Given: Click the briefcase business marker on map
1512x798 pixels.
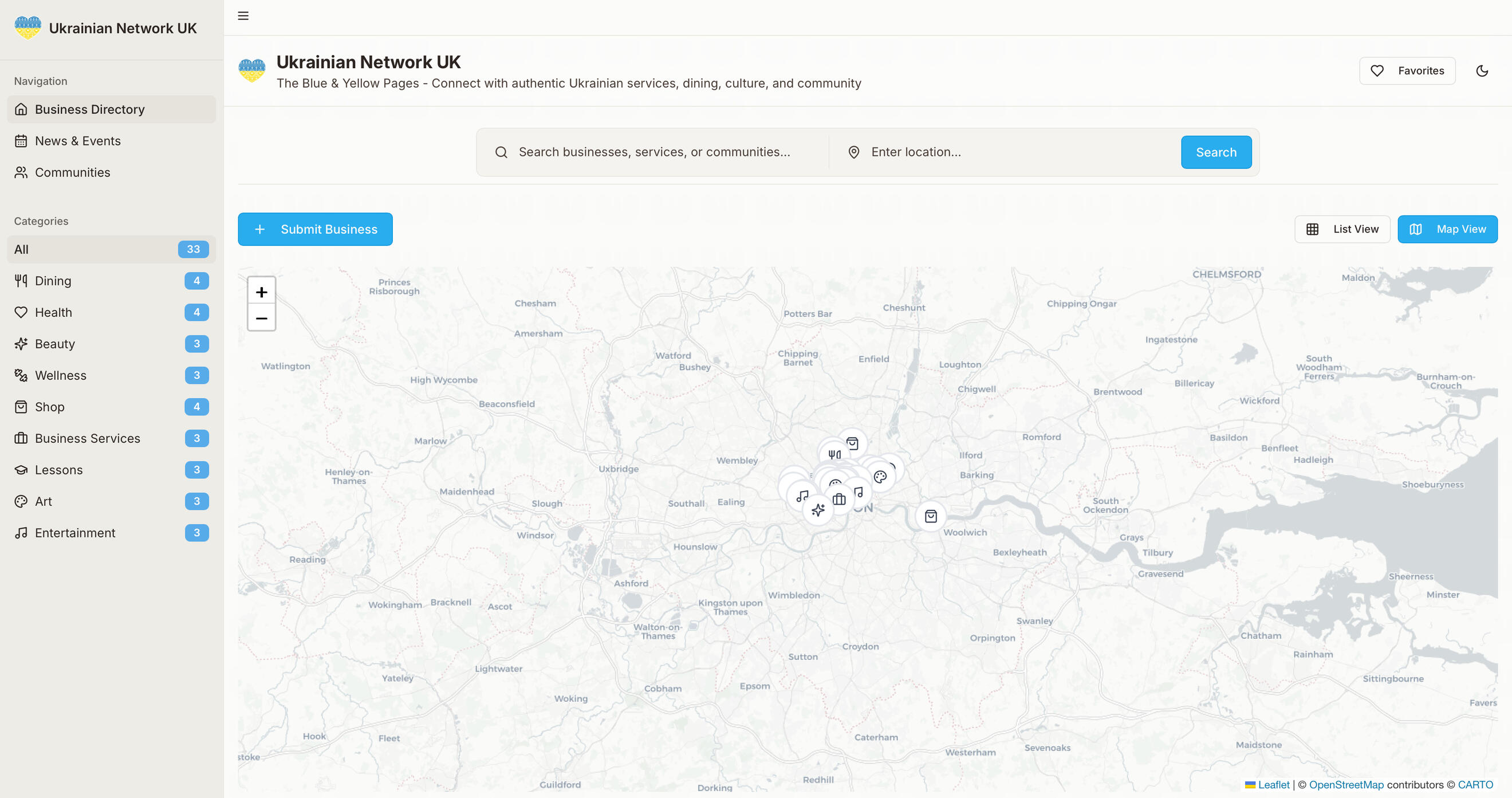Looking at the screenshot, I should click(x=840, y=499).
